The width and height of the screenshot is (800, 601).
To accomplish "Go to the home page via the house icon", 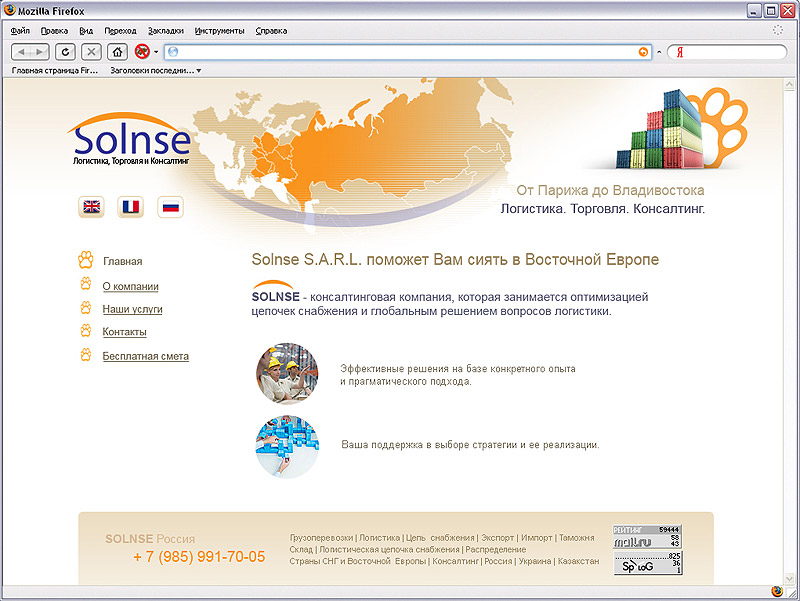I will tap(117, 52).
